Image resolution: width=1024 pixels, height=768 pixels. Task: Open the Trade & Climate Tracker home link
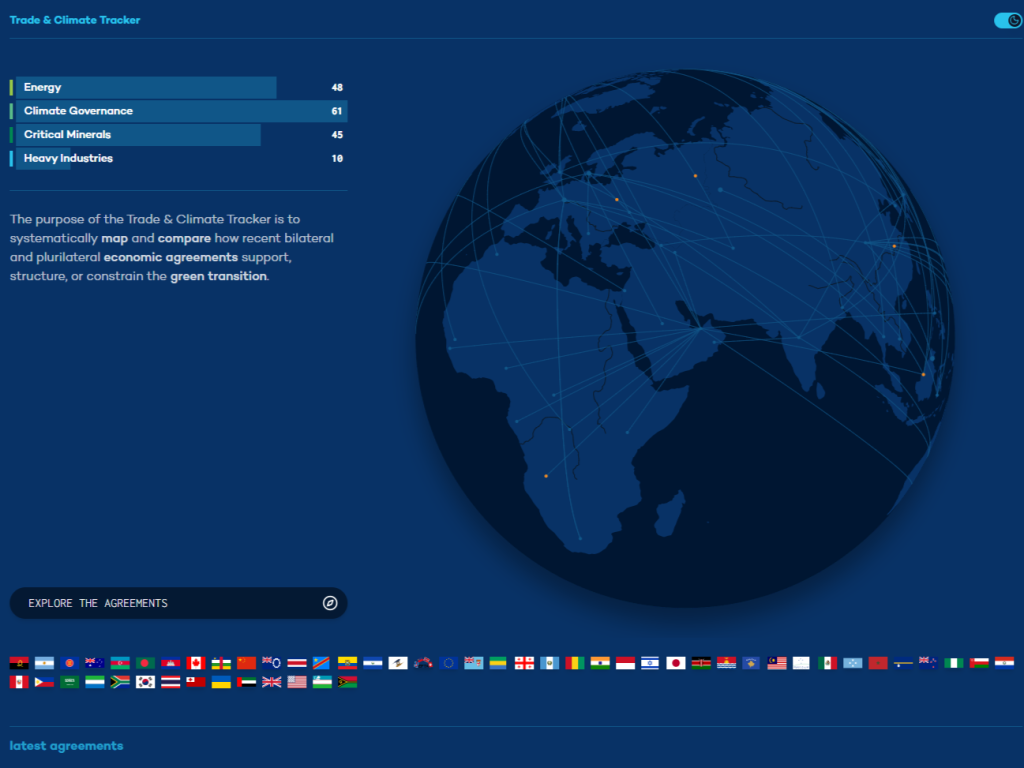coord(74,20)
